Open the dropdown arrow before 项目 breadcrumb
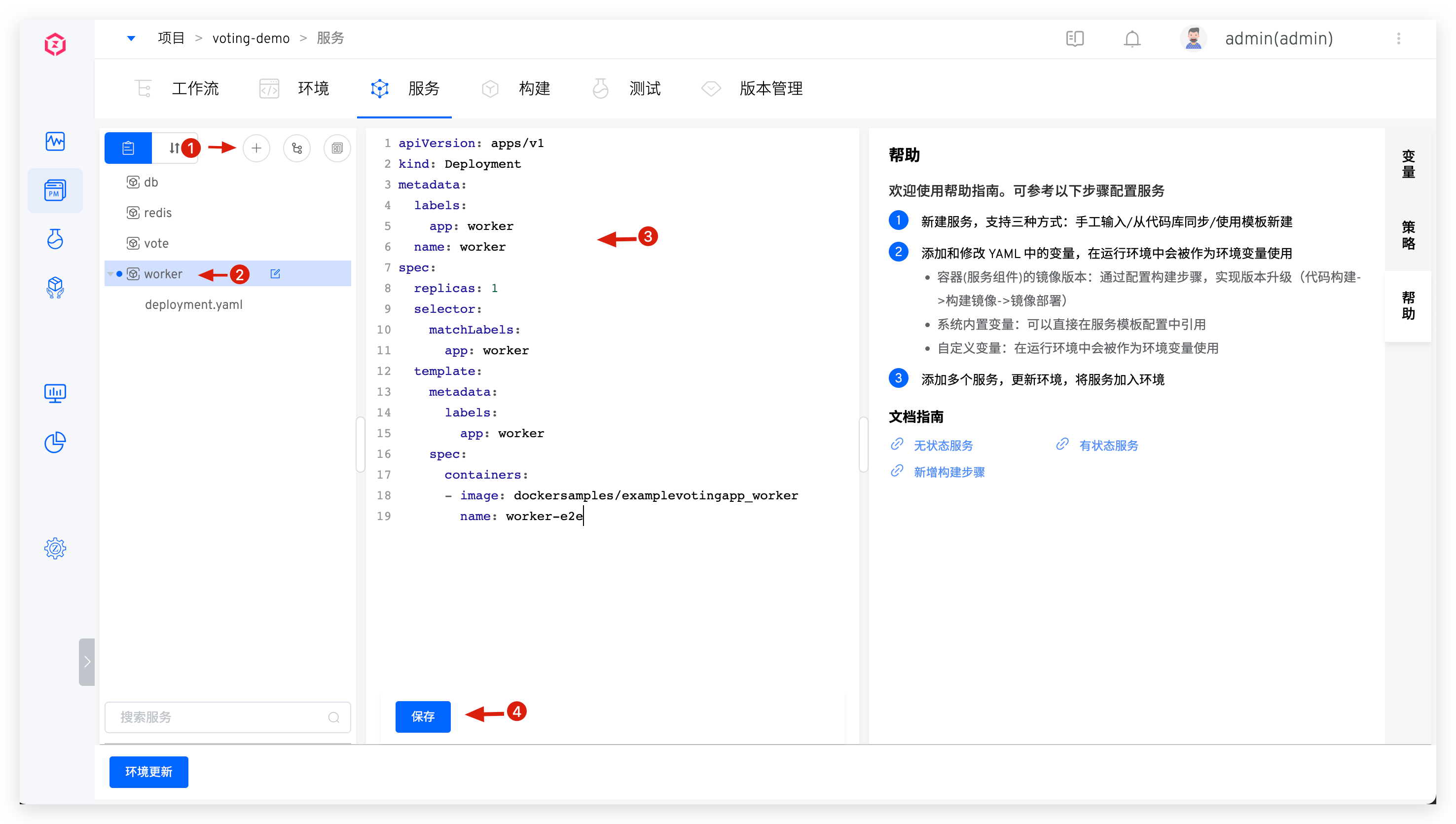This screenshot has height=824, width=1456. point(131,38)
